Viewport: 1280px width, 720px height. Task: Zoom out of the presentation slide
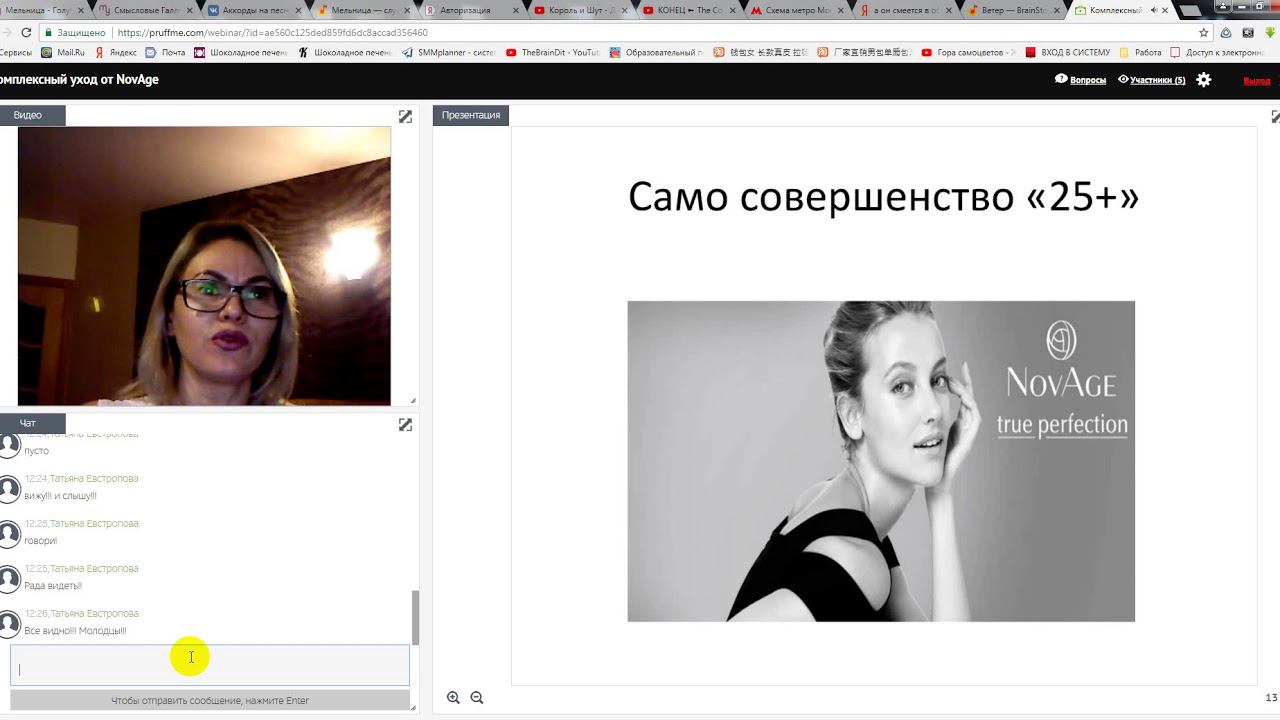[x=477, y=697]
